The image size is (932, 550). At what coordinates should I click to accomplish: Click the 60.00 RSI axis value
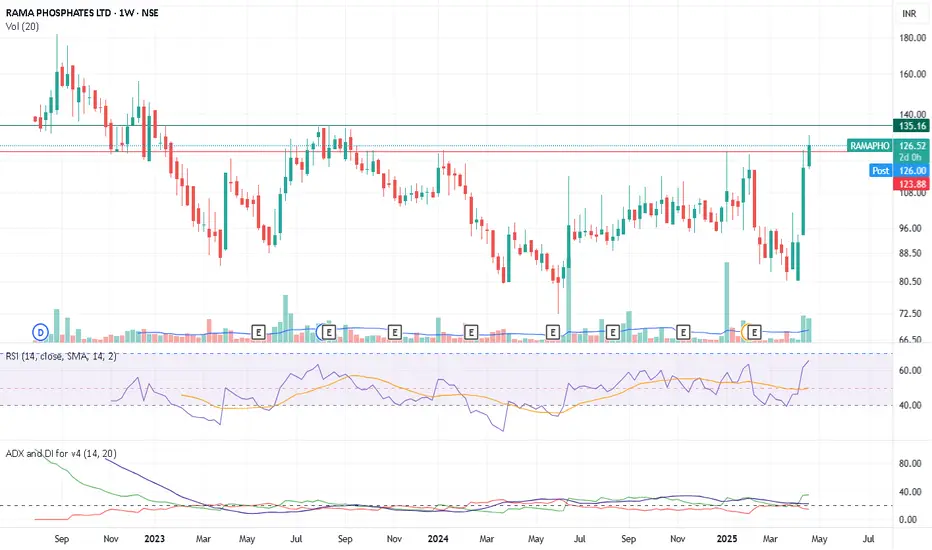tap(910, 370)
